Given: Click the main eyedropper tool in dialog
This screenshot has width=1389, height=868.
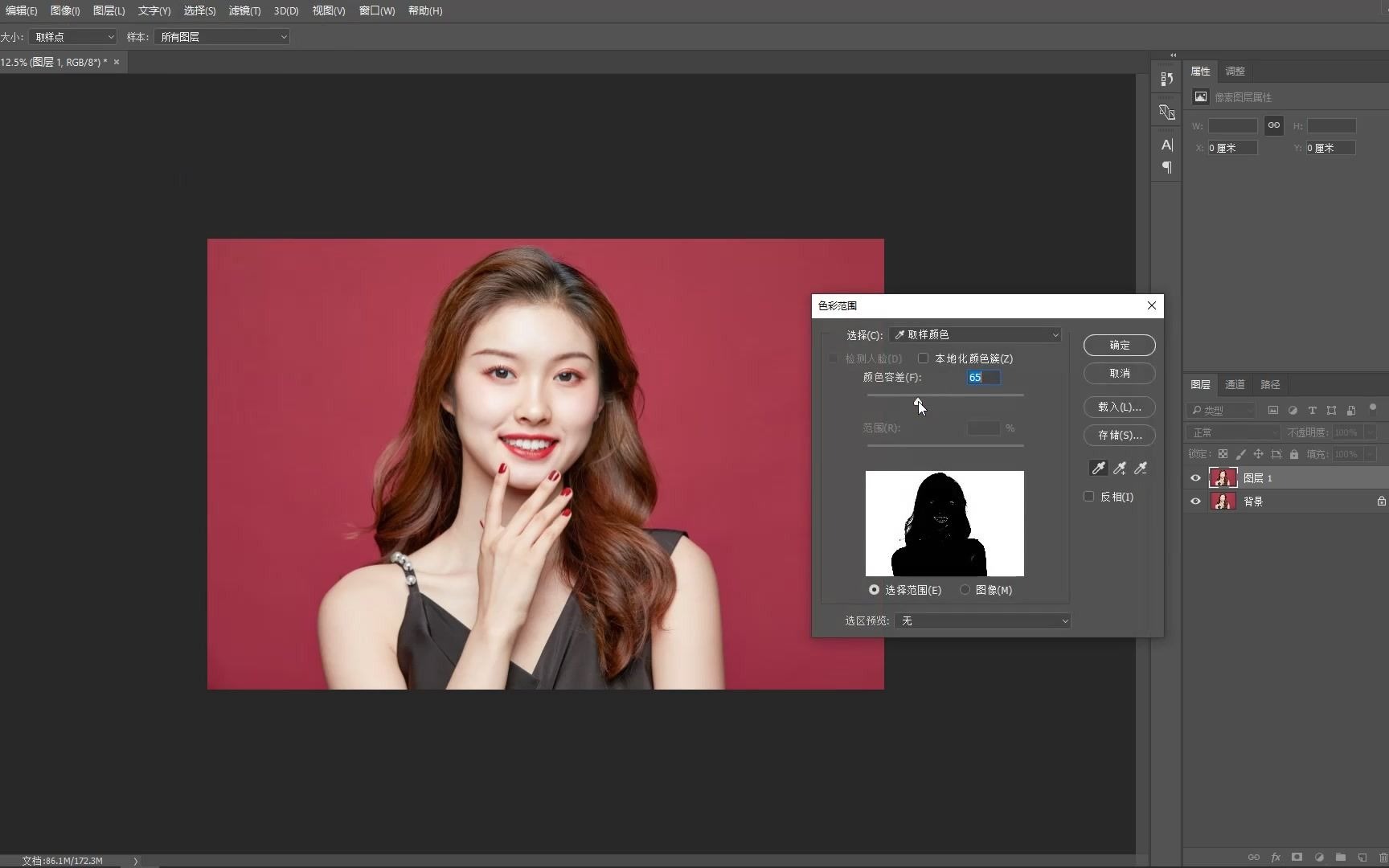Looking at the screenshot, I should (1098, 468).
